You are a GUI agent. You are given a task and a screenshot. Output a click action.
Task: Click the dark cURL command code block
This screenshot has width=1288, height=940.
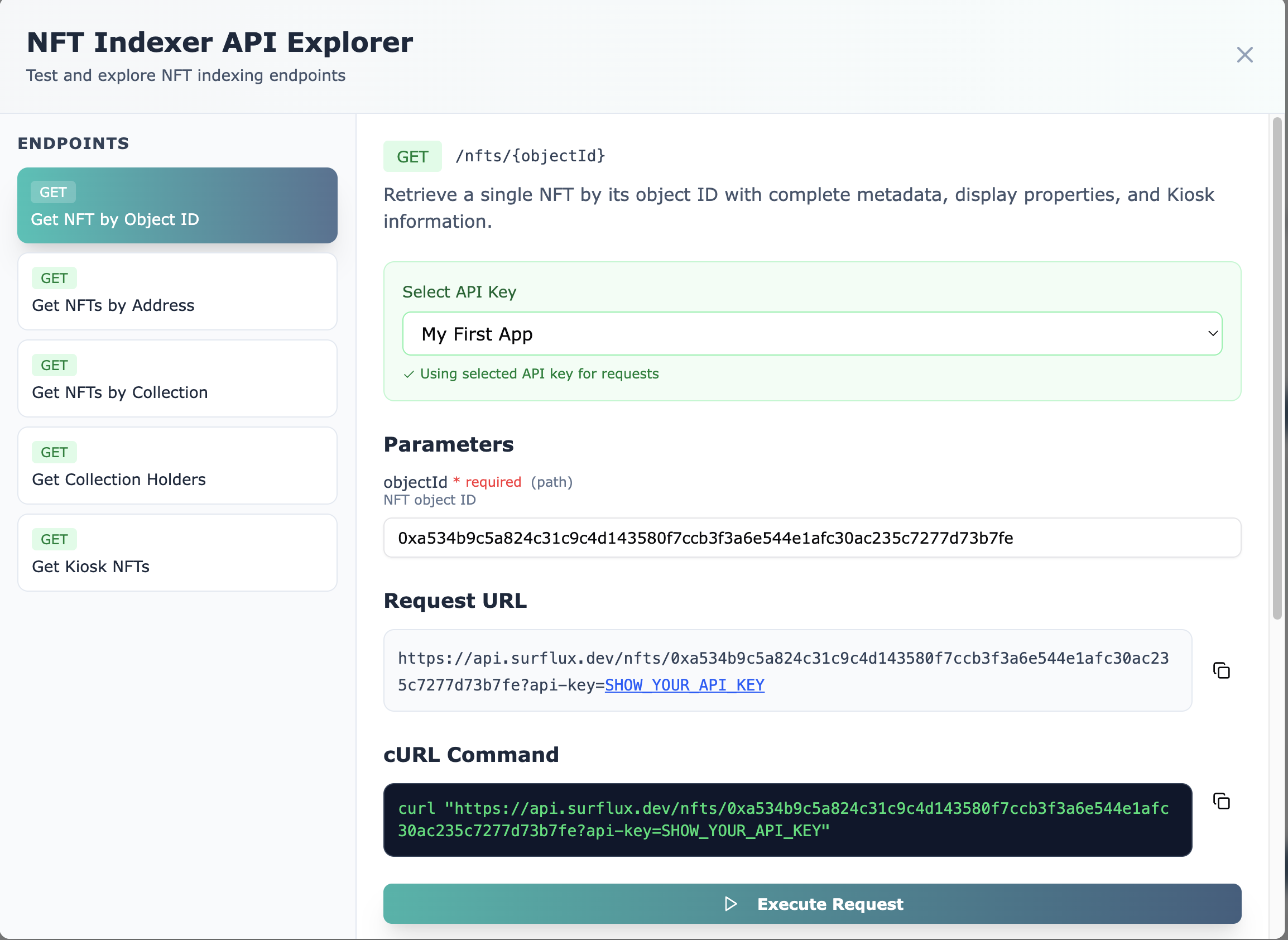pos(787,820)
